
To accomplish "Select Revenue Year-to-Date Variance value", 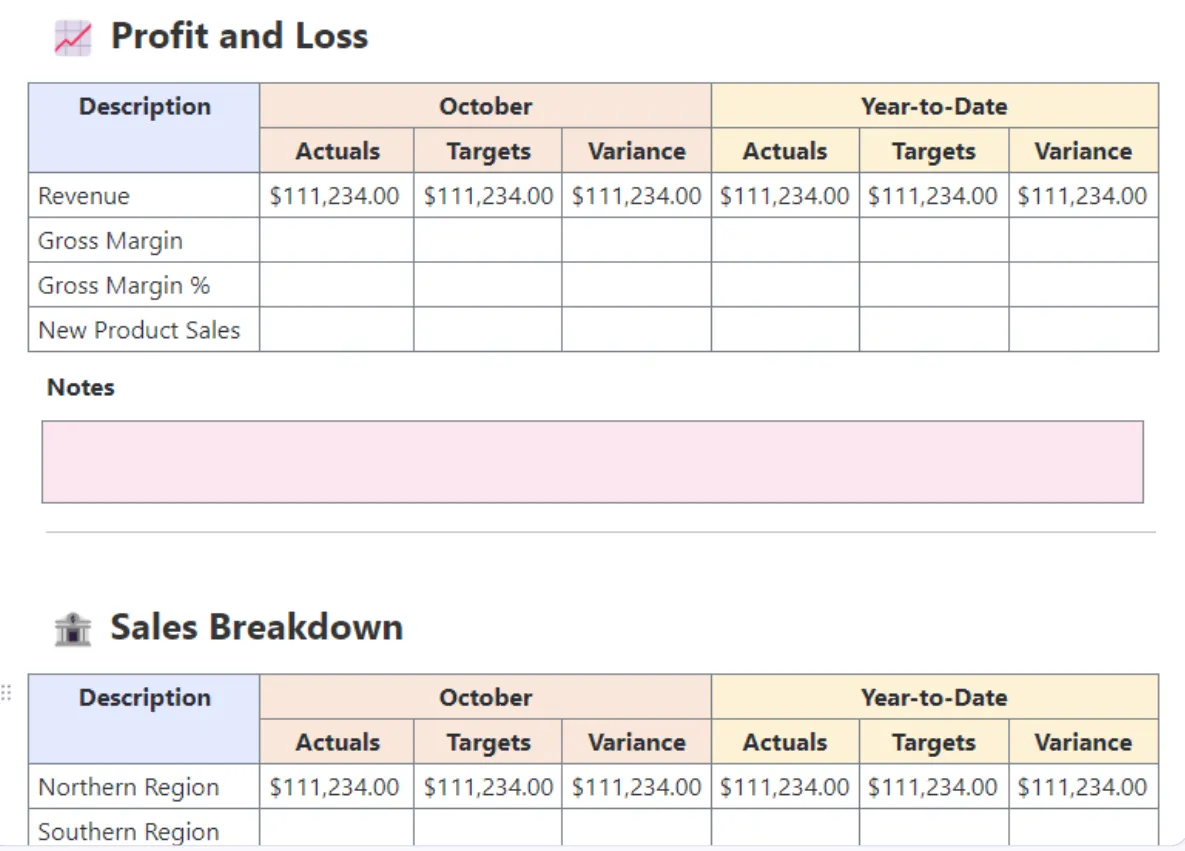I will click(x=1082, y=196).
